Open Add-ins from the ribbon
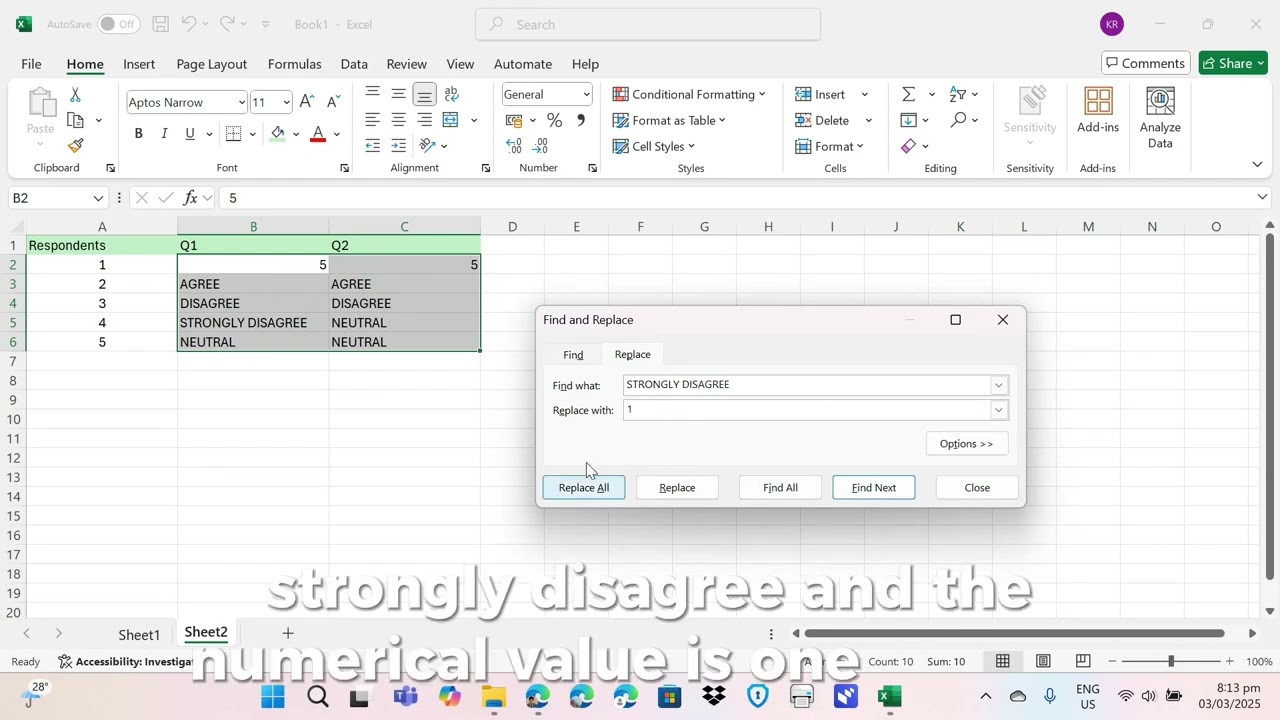The height and width of the screenshot is (720, 1280). pyautogui.click(x=1098, y=112)
